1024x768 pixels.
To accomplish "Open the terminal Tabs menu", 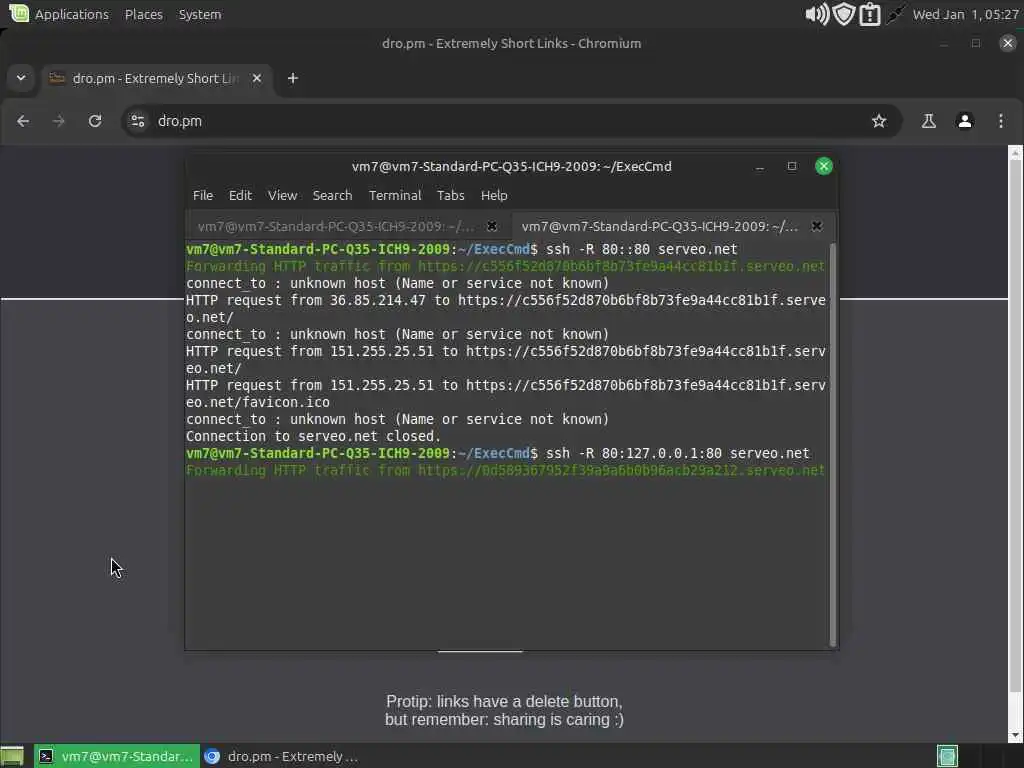I will (x=451, y=195).
